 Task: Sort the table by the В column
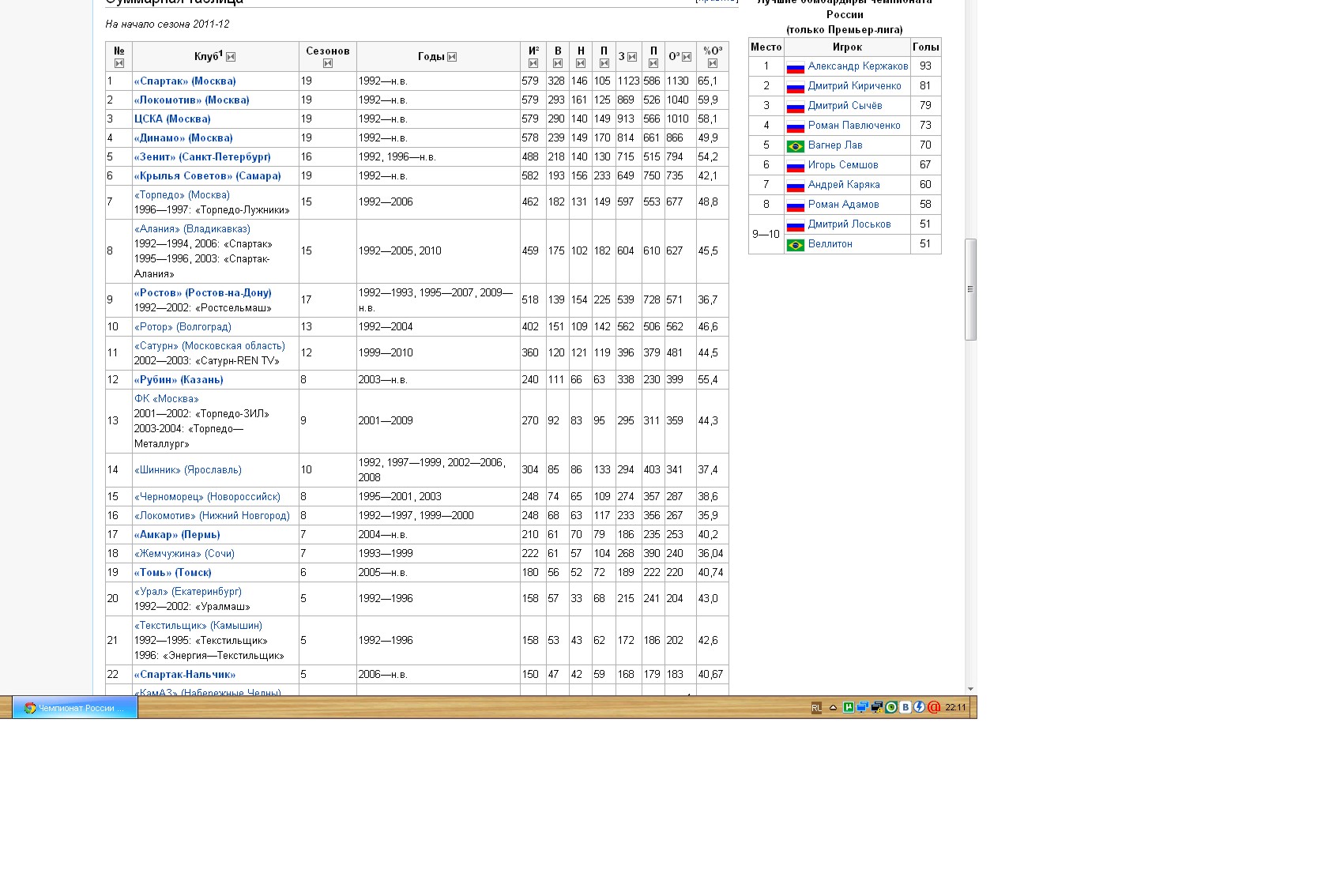pos(558,63)
